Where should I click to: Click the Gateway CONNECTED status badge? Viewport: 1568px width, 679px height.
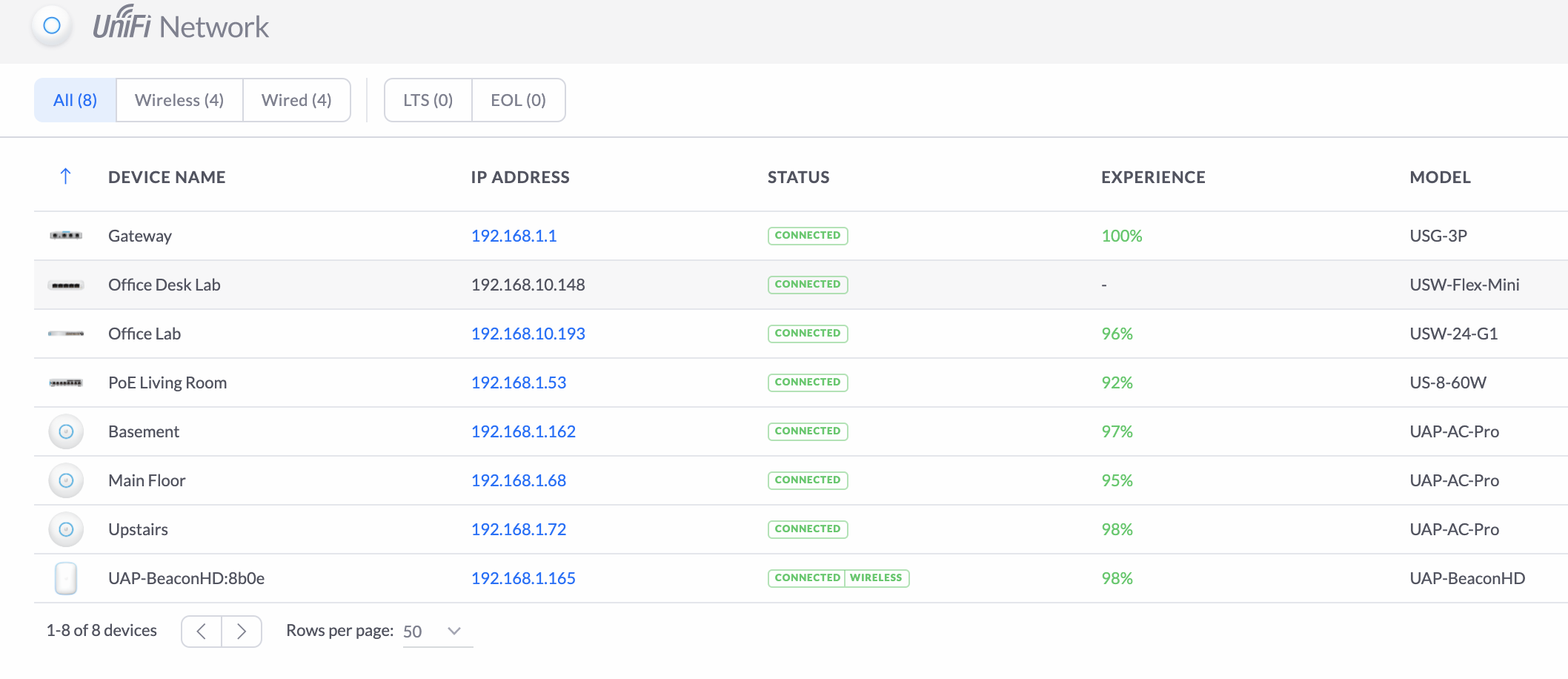pyautogui.click(x=808, y=236)
